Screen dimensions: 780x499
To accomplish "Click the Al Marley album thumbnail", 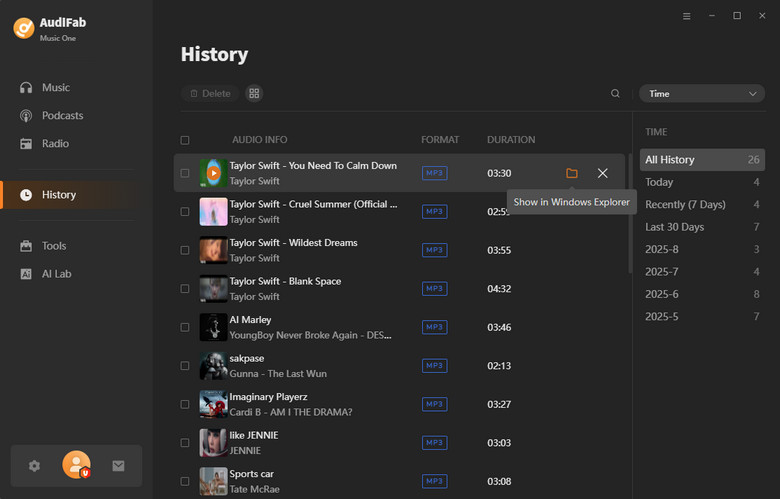I will [213, 327].
